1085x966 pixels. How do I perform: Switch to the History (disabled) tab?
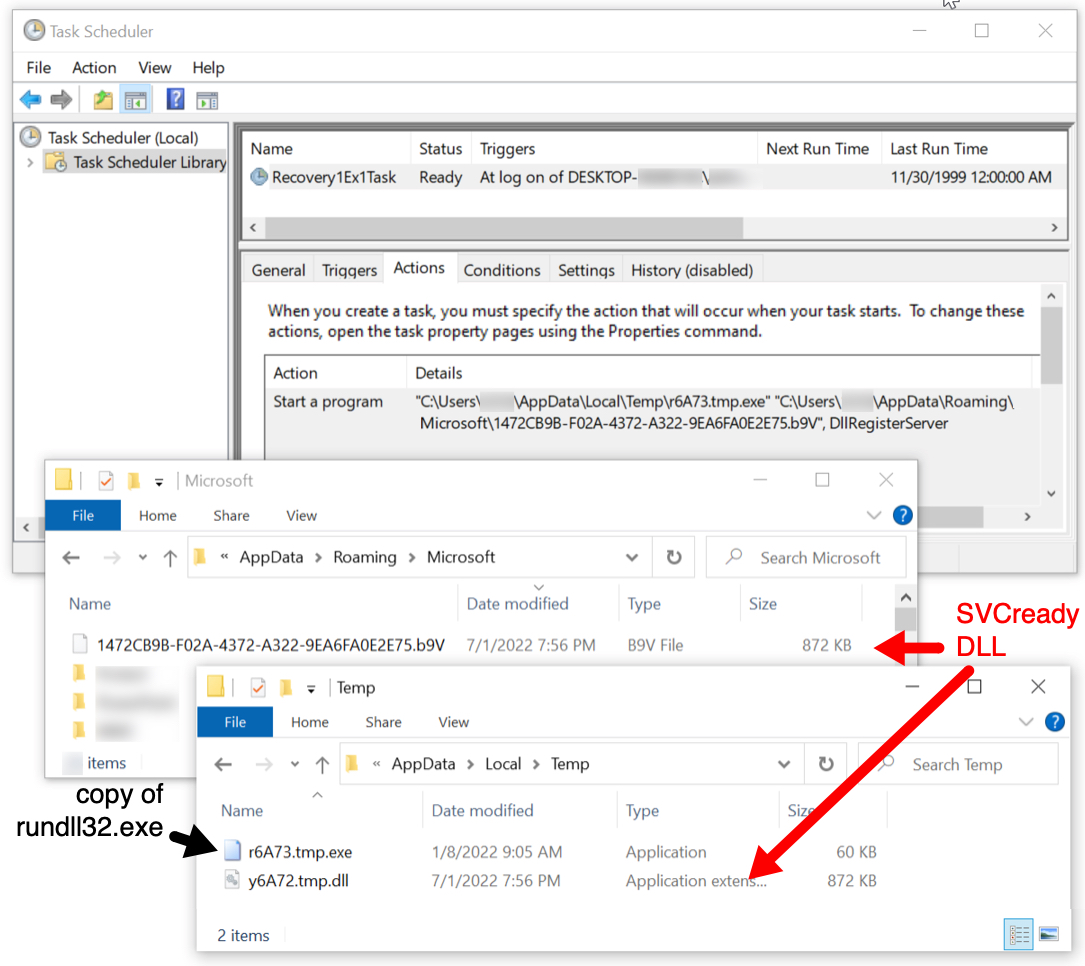coord(692,270)
